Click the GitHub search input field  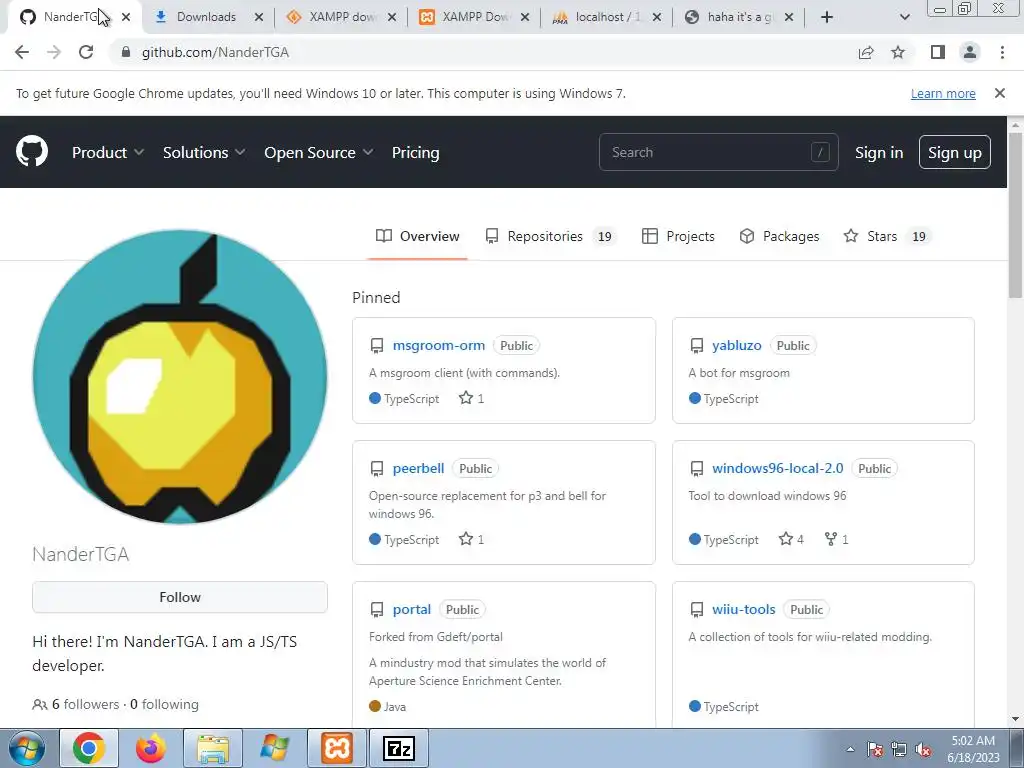tap(718, 152)
